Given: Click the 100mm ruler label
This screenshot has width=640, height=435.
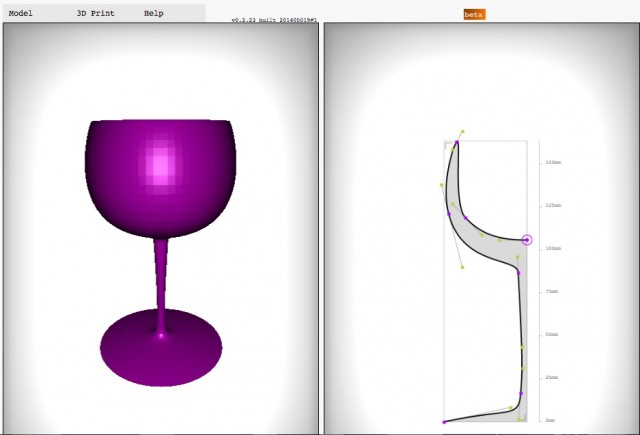Looking at the screenshot, I should coord(551,248).
